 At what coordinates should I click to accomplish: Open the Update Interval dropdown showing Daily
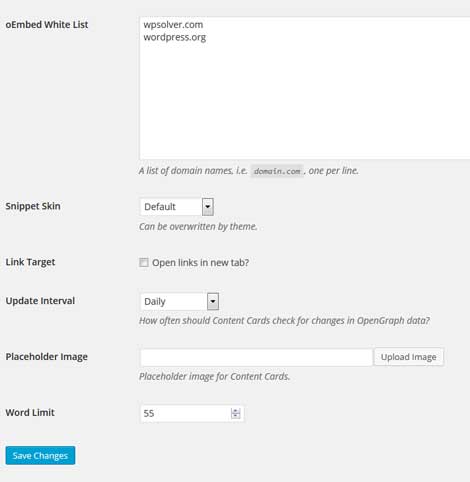[x=179, y=301]
